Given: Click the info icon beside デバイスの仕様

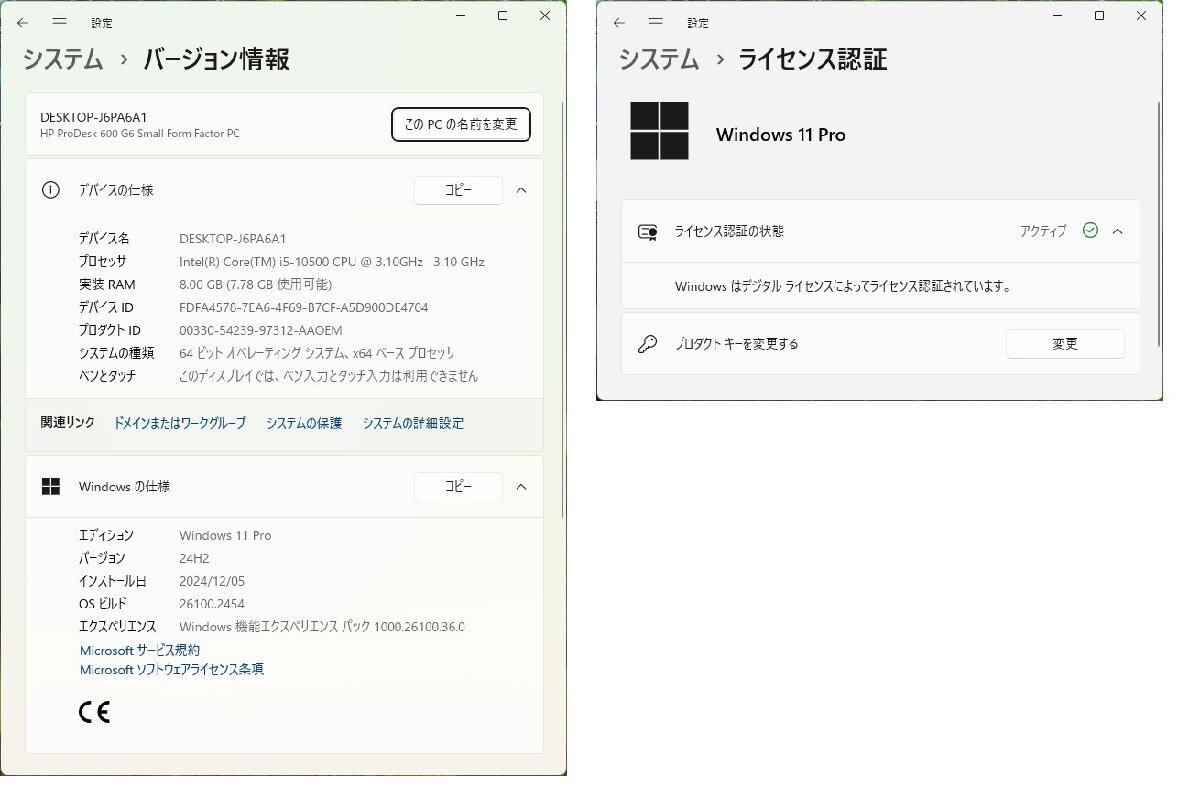Looking at the screenshot, I should pos(51,190).
